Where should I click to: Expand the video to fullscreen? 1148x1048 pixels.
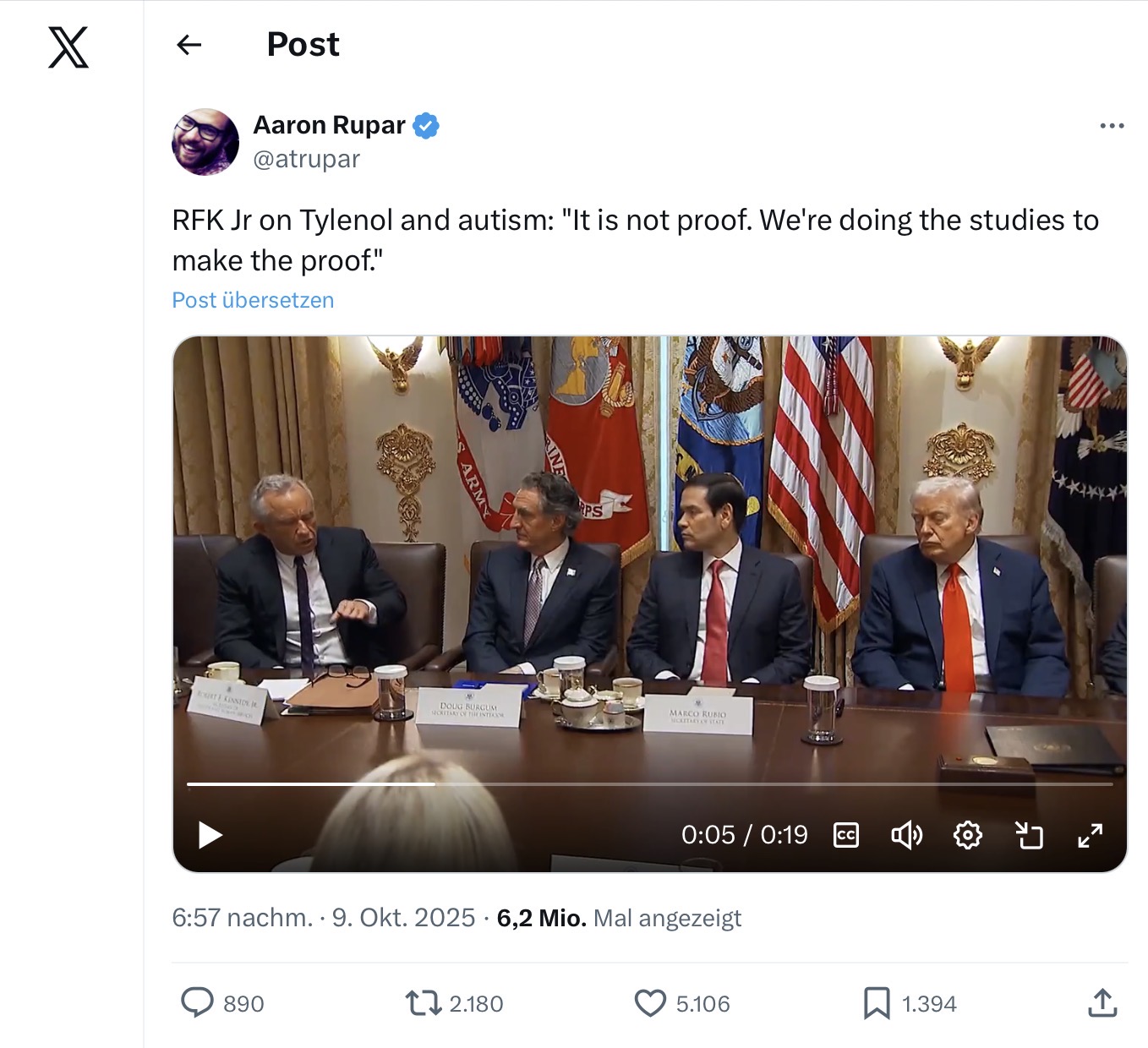tap(1091, 835)
